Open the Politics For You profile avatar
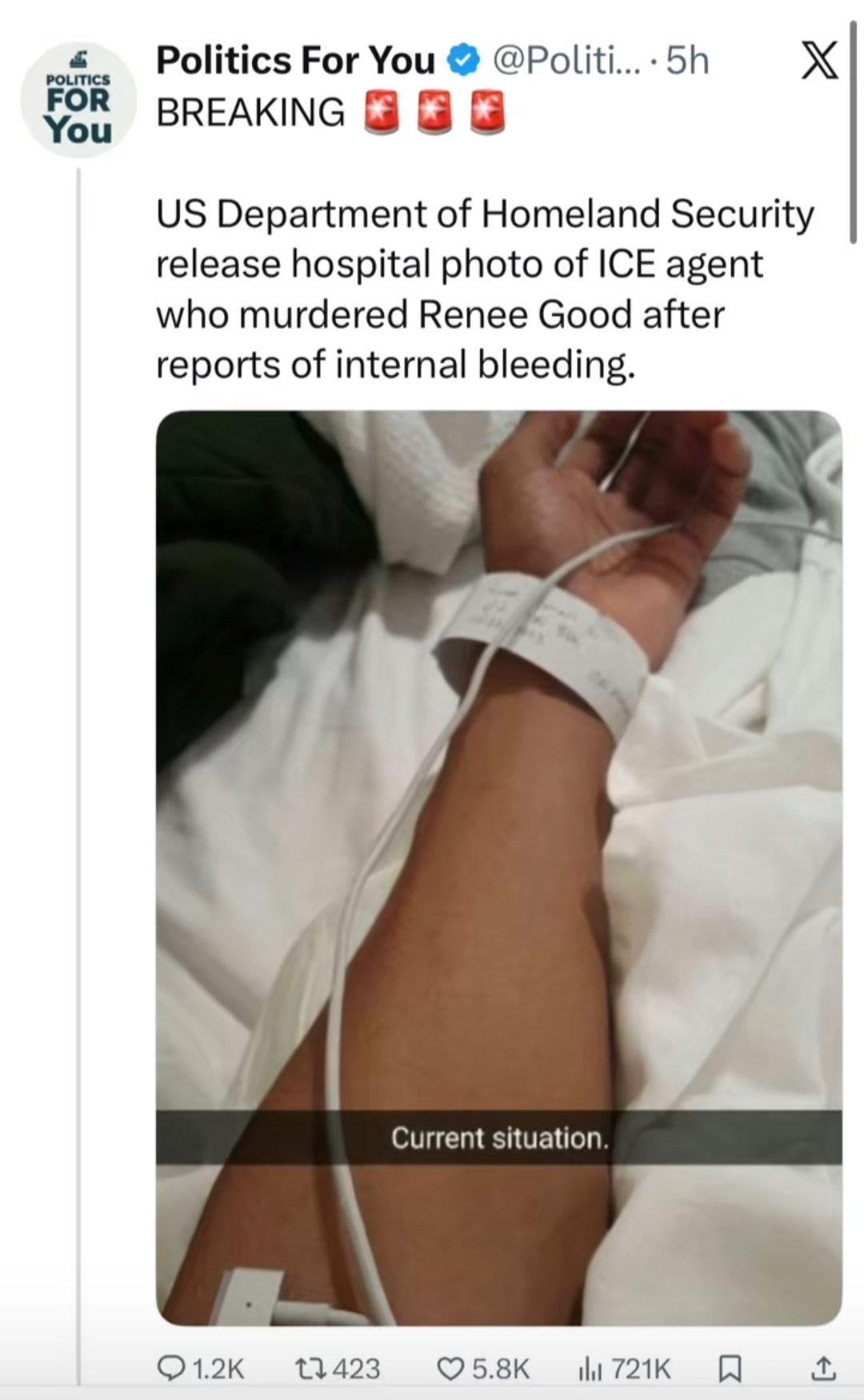 78,100
